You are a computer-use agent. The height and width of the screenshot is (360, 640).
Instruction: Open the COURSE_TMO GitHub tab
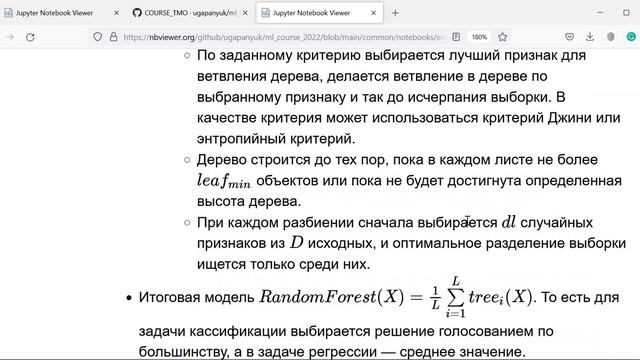tap(190, 13)
